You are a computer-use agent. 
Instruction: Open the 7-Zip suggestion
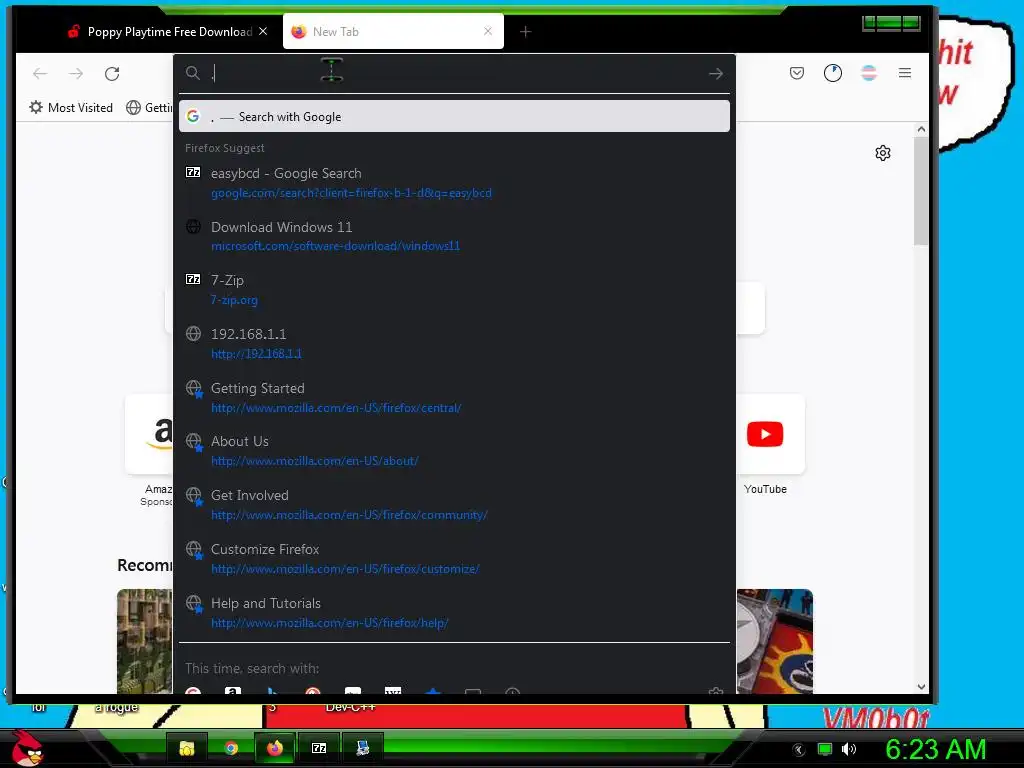click(x=455, y=290)
